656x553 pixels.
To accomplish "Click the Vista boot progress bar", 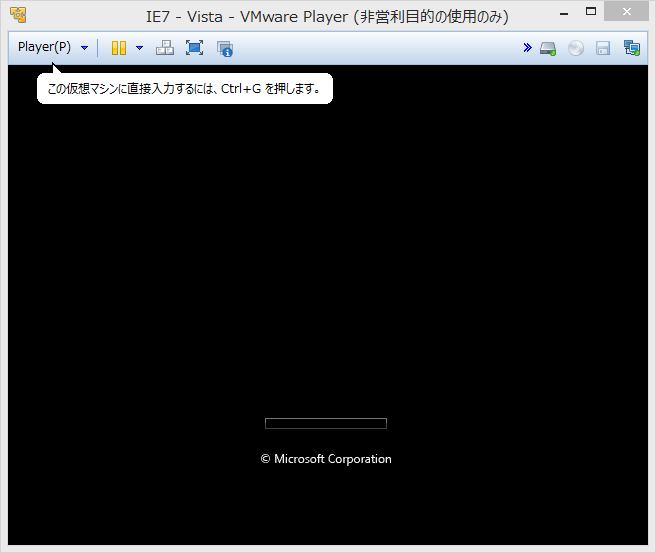I will click(326, 423).
